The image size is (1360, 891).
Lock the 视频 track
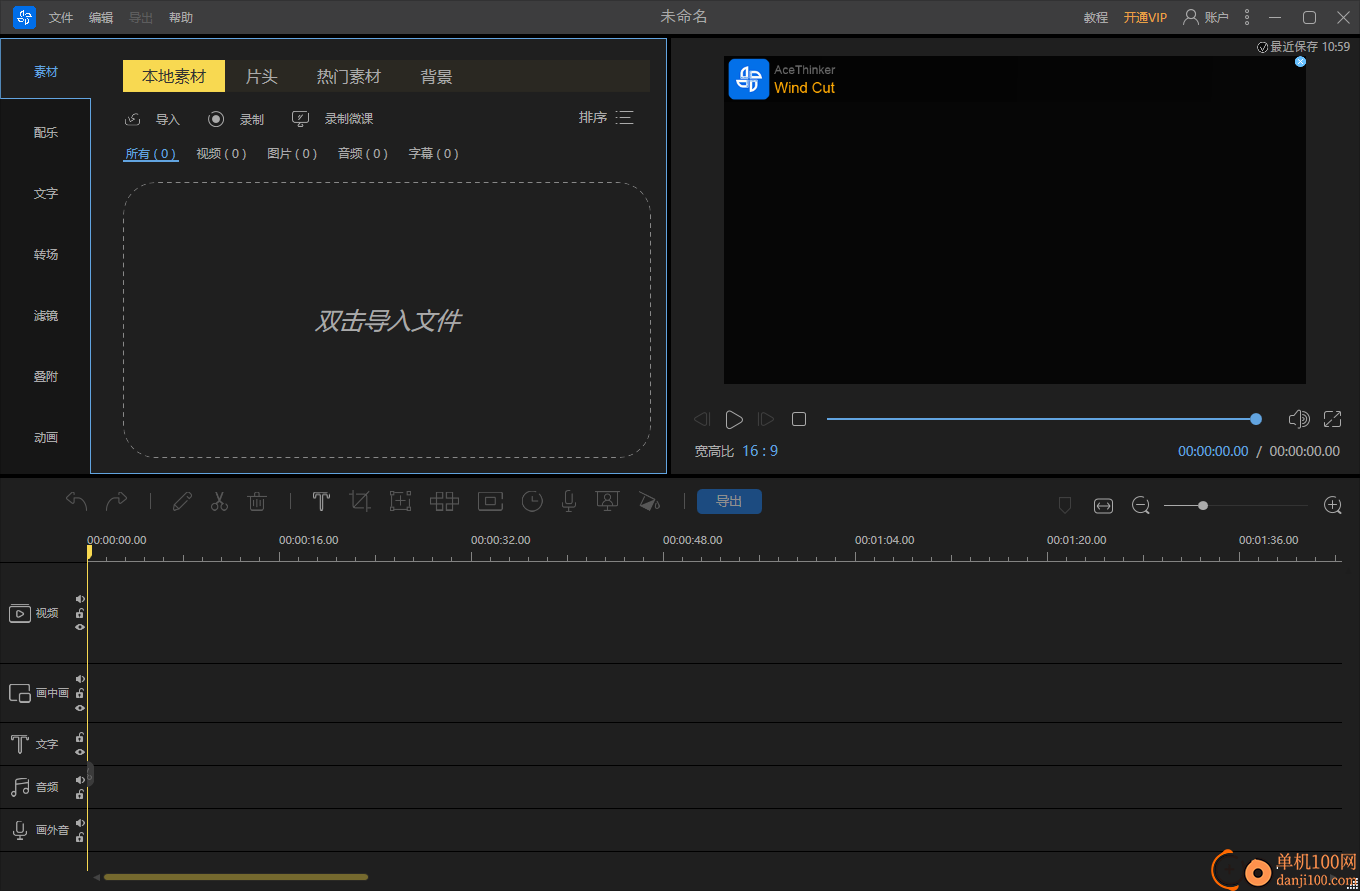point(80,613)
